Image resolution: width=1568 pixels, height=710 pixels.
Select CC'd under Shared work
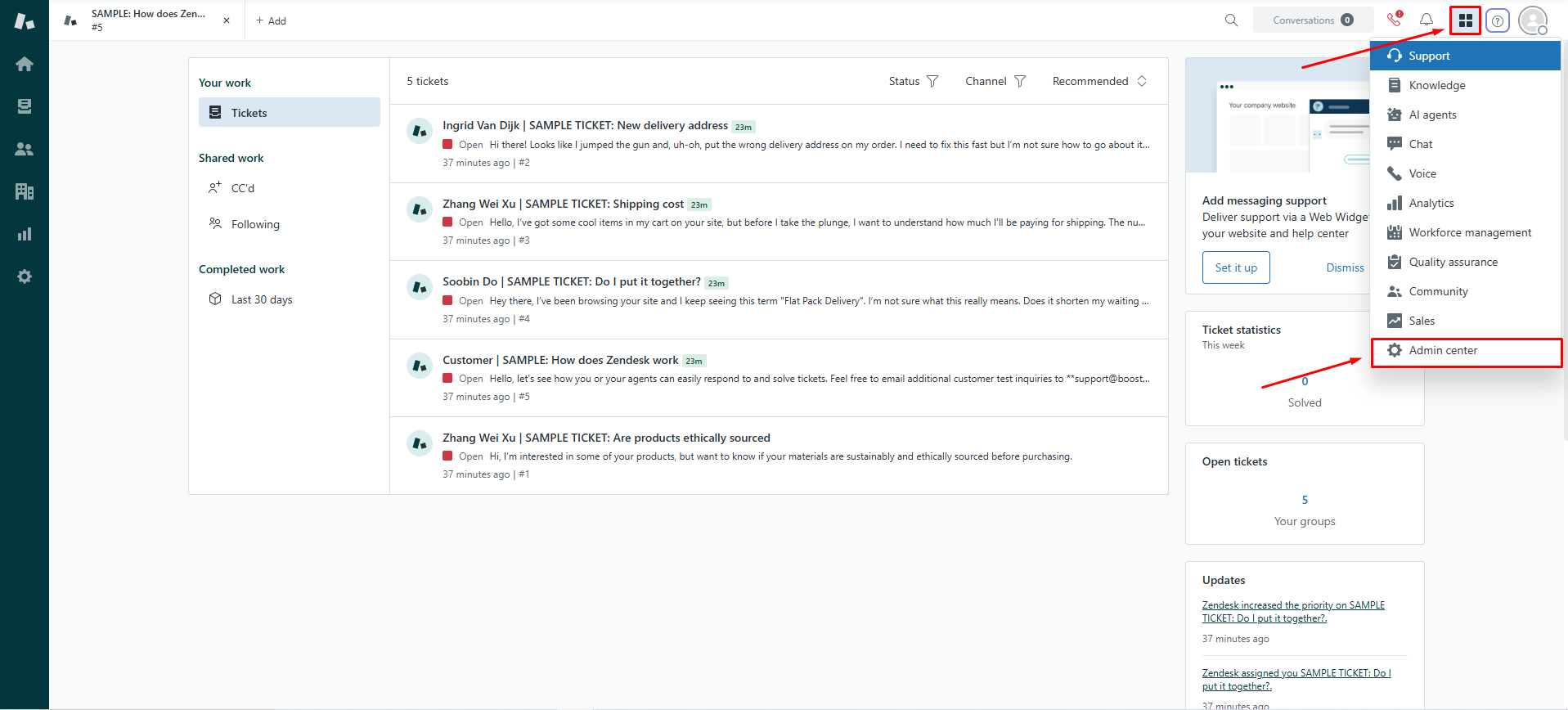pyautogui.click(x=243, y=188)
